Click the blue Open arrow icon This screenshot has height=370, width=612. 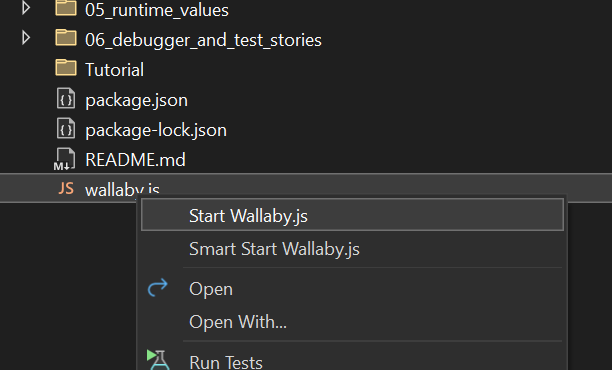coord(158,288)
